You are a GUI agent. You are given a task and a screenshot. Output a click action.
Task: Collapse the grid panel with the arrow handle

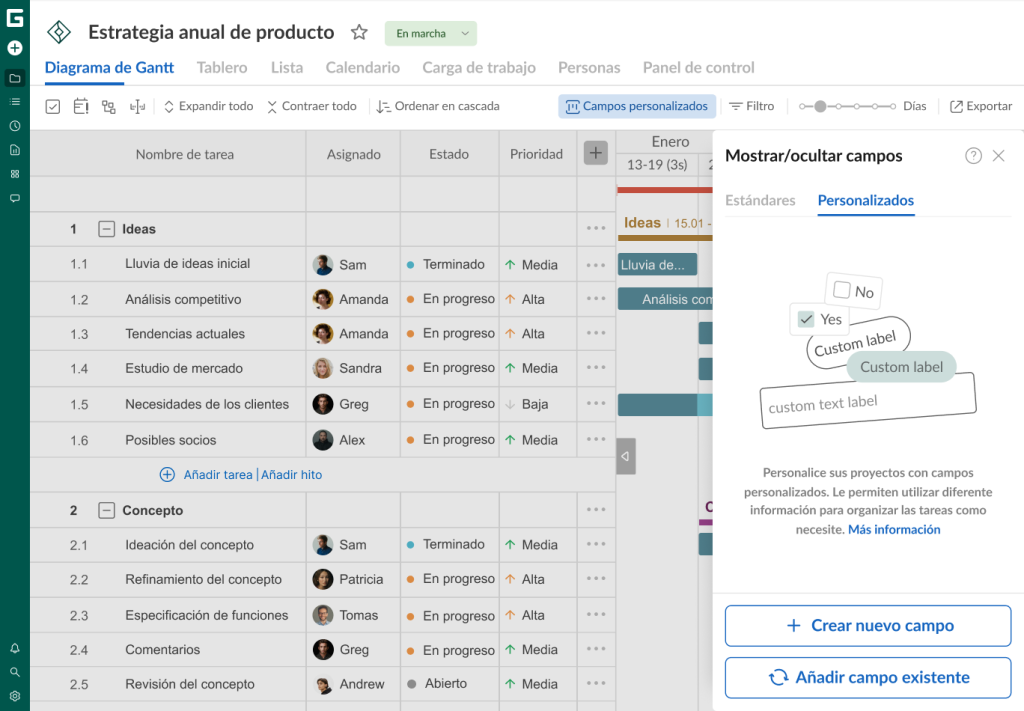click(x=626, y=456)
